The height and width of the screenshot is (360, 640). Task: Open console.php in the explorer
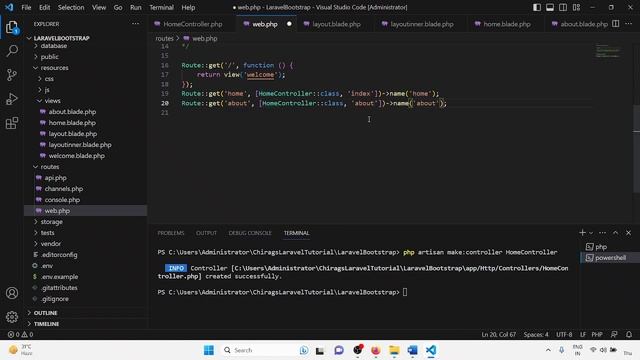tap(62, 200)
